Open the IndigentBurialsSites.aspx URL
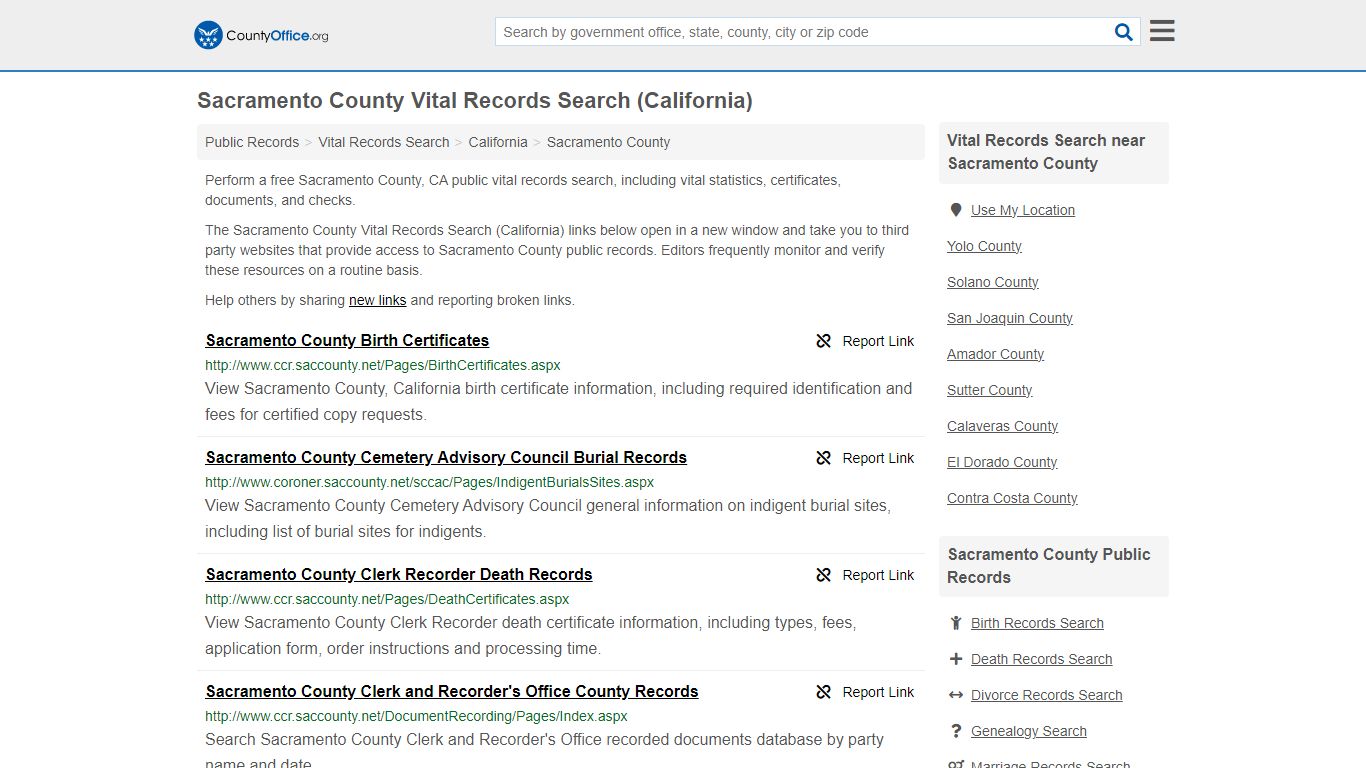Image resolution: width=1366 pixels, height=768 pixels. tap(430, 482)
